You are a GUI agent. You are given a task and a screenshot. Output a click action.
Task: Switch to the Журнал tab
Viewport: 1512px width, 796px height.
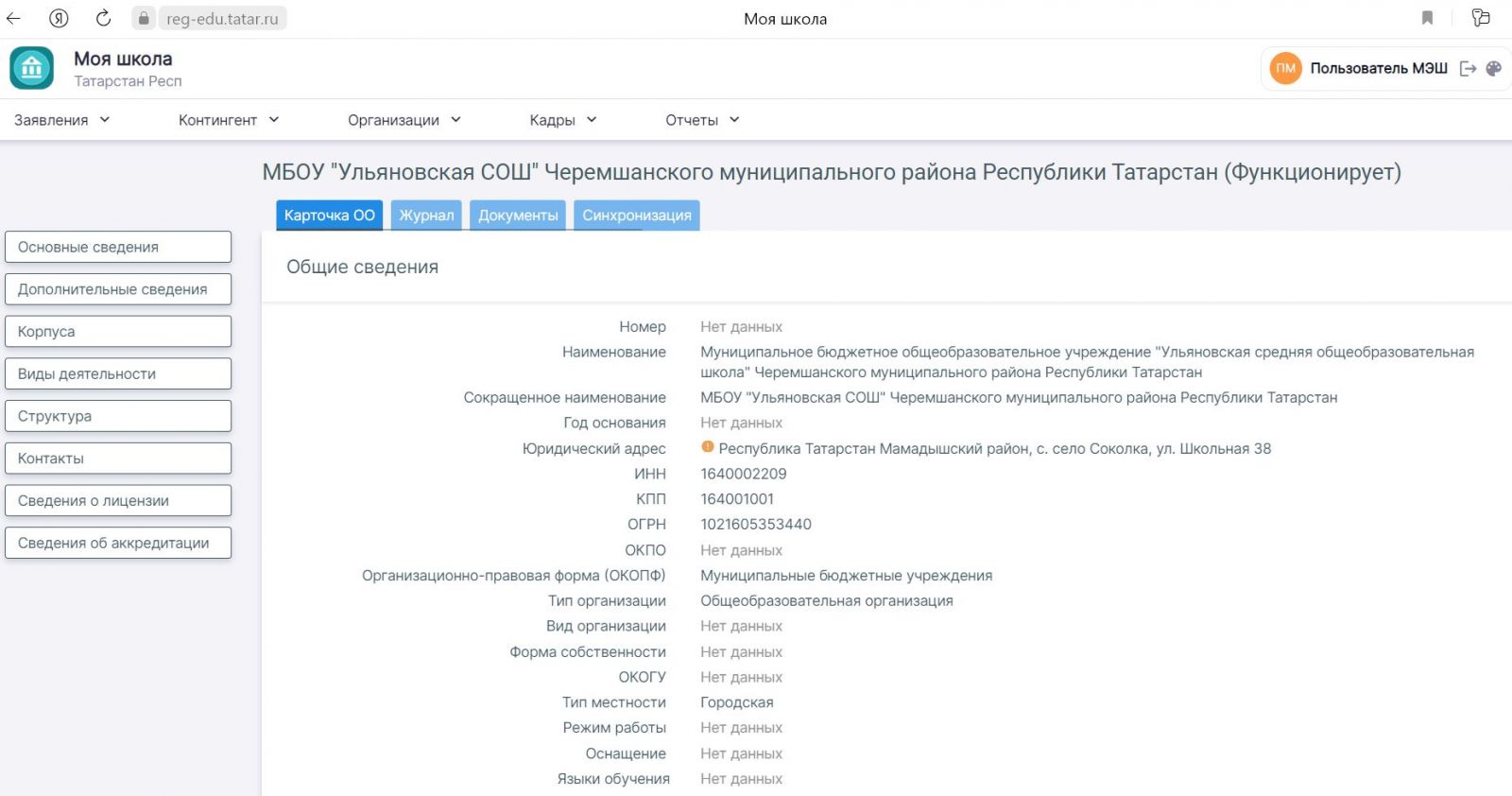426,216
